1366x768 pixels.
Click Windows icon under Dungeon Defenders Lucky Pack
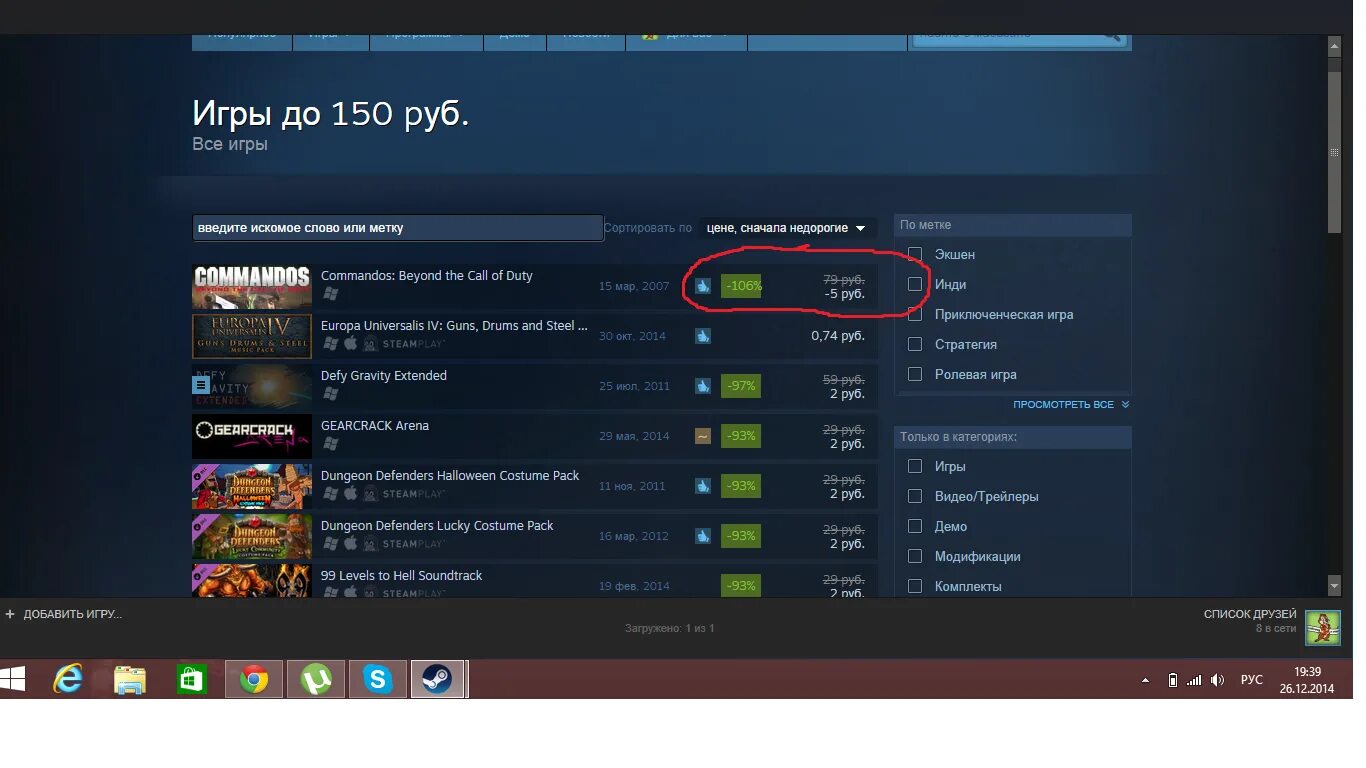point(330,544)
